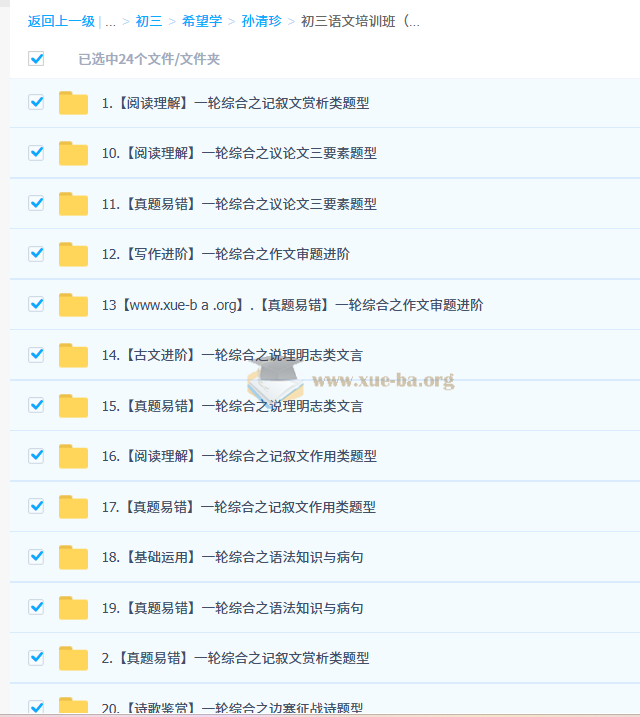The width and height of the screenshot is (640, 717).
Task: Expand the breadcrumb ellipsis after 返回上一级
Action: (110, 21)
